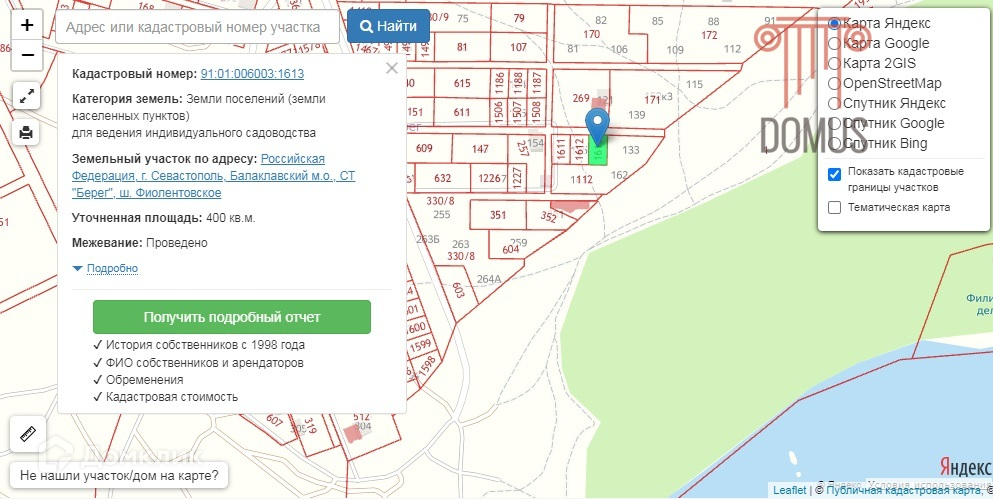Click parcel 611 on the map
Viewport: 993px width, 499px height.
point(462,111)
